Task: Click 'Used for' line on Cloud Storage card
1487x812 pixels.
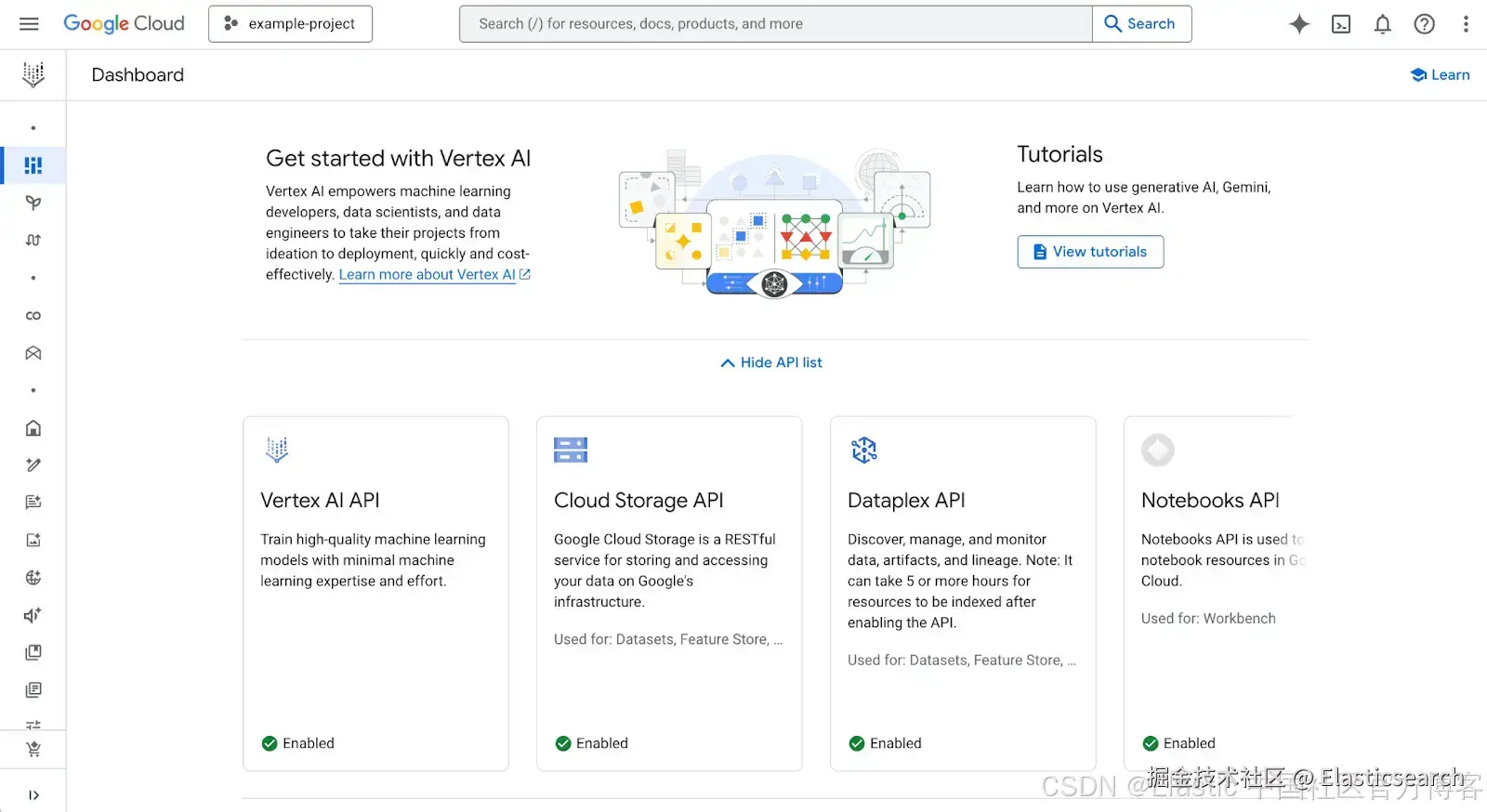Action: tap(668, 639)
